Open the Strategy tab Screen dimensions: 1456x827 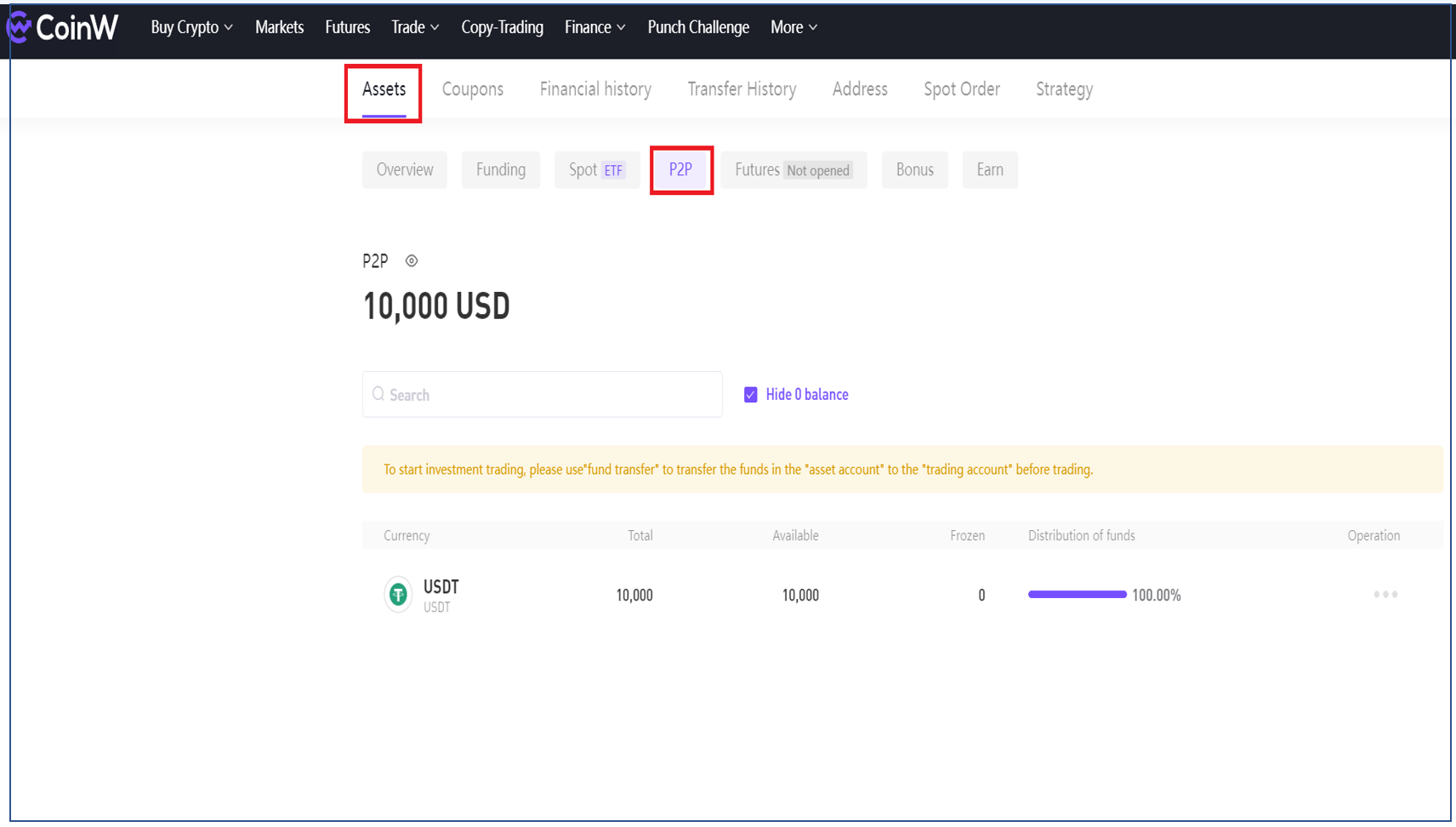tap(1064, 89)
